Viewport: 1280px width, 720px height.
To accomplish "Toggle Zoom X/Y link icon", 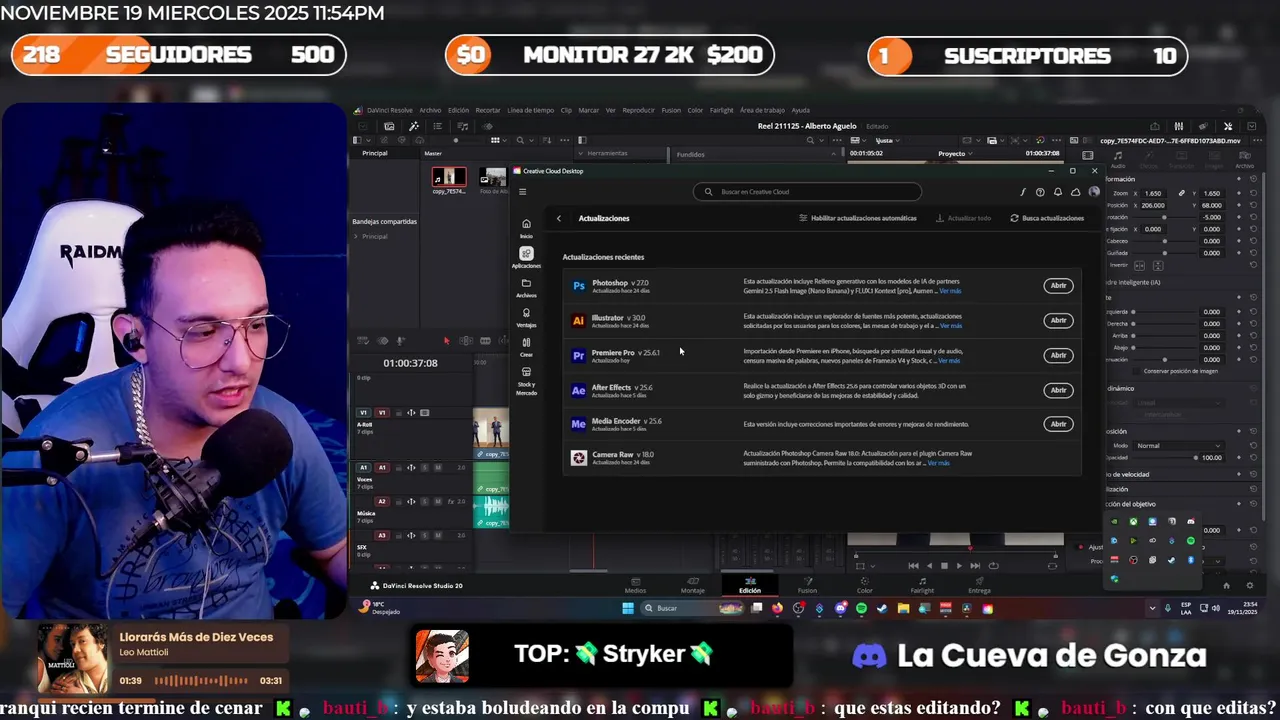I will pos(1182,193).
